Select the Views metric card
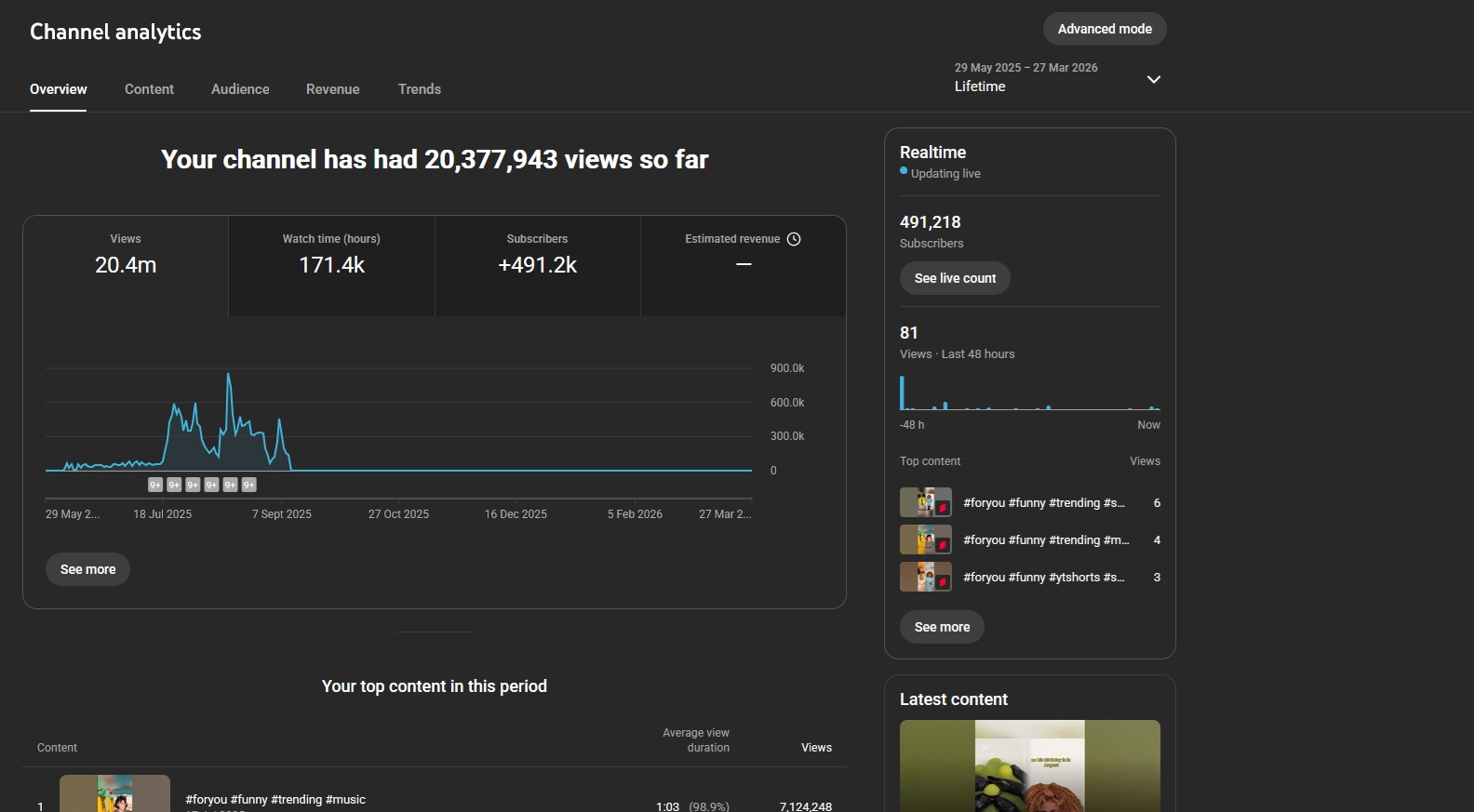Viewport: 1474px width, 812px height. 126,266
